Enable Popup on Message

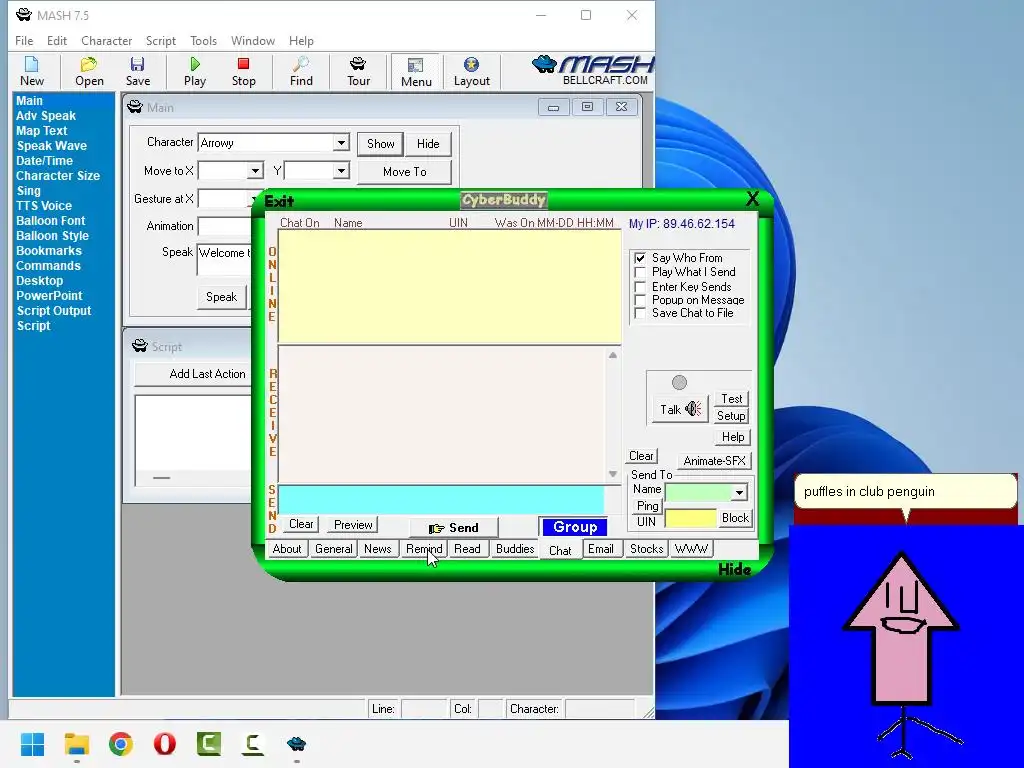tap(640, 300)
